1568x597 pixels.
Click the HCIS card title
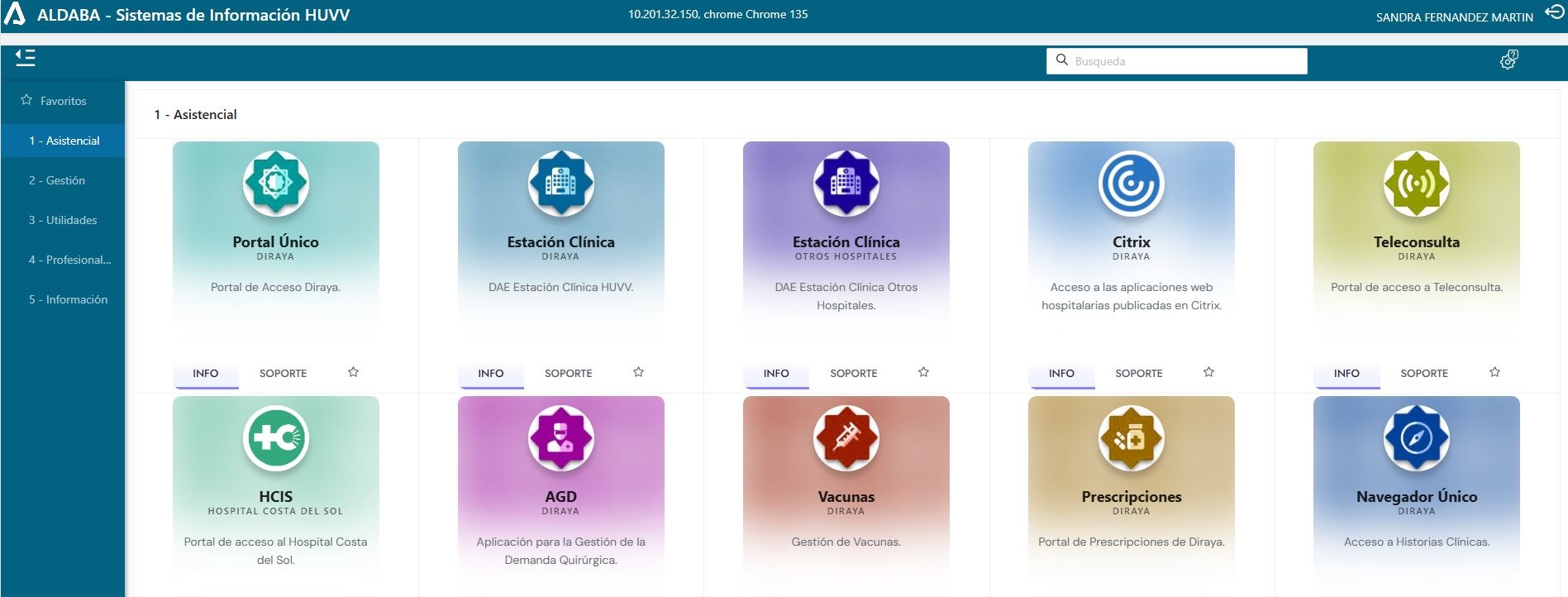click(276, 497)
